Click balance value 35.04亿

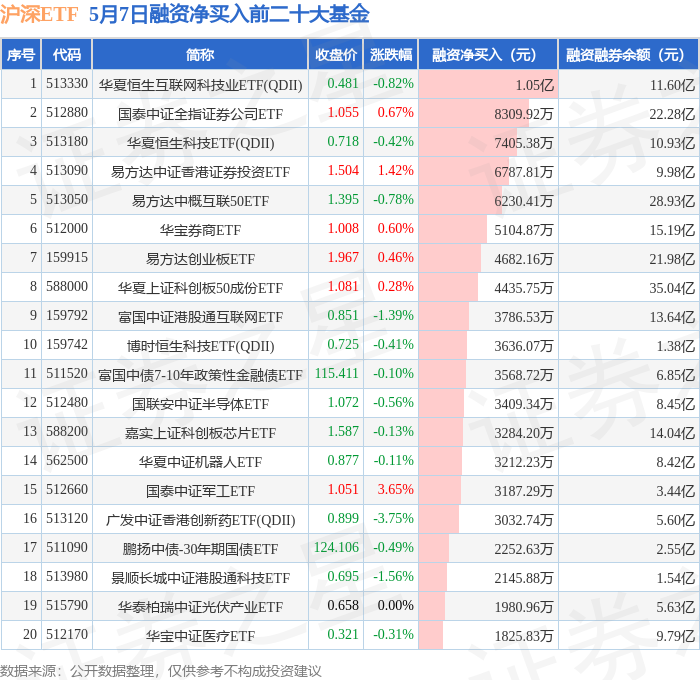(x=672, y=288)
